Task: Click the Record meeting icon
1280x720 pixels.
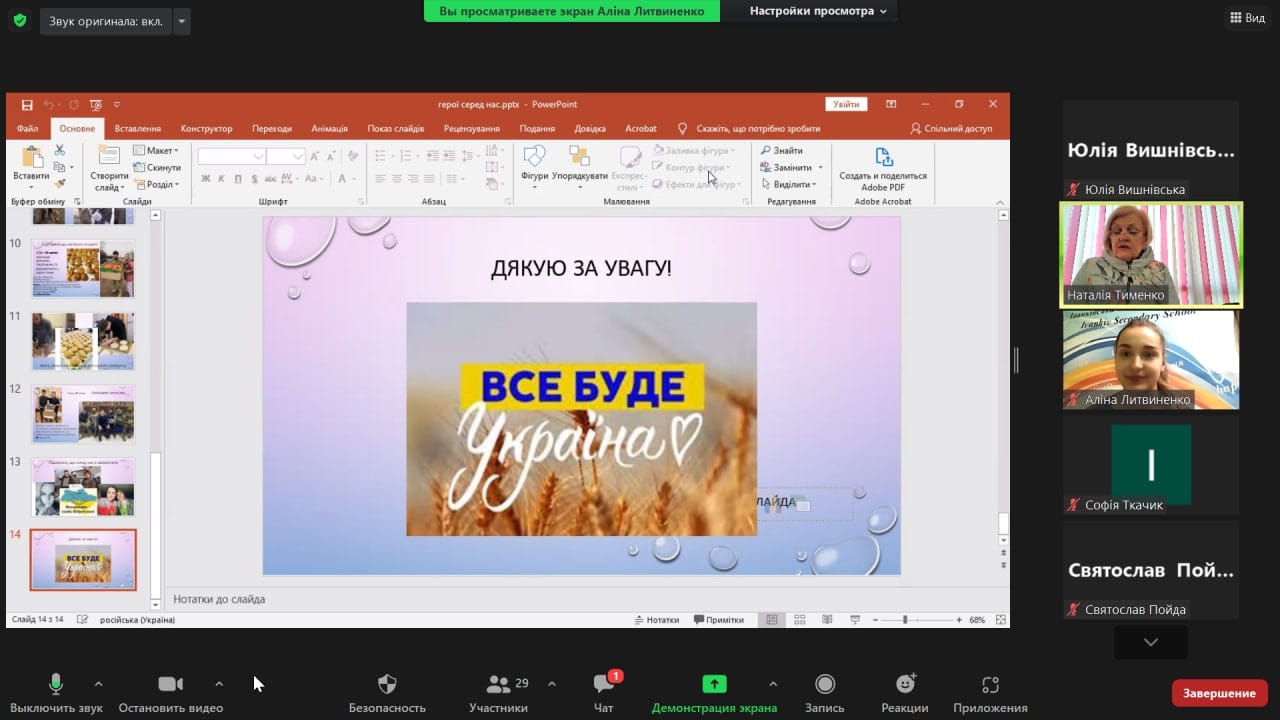Action: tap(825, 685)
